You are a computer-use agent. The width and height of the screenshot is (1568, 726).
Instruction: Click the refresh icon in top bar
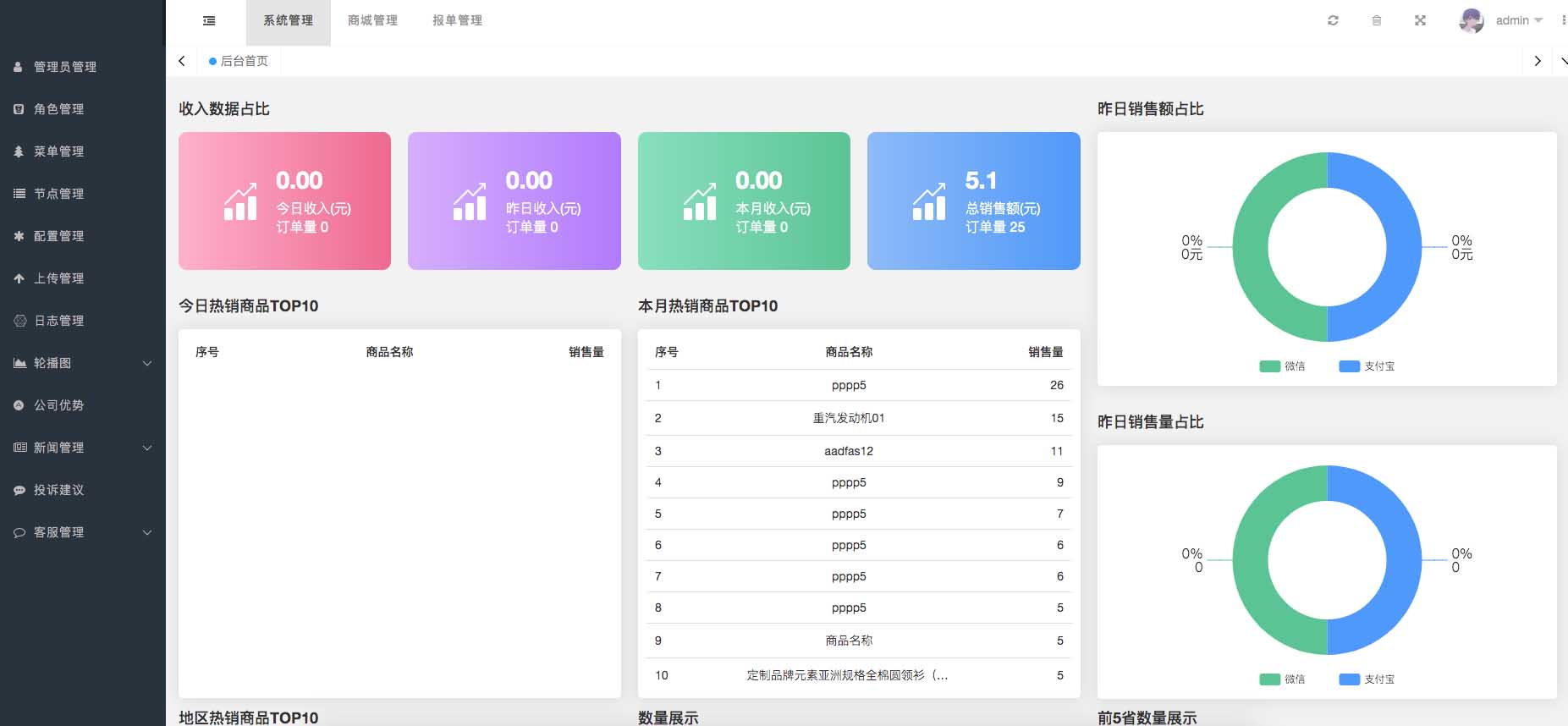(1333, 21)
